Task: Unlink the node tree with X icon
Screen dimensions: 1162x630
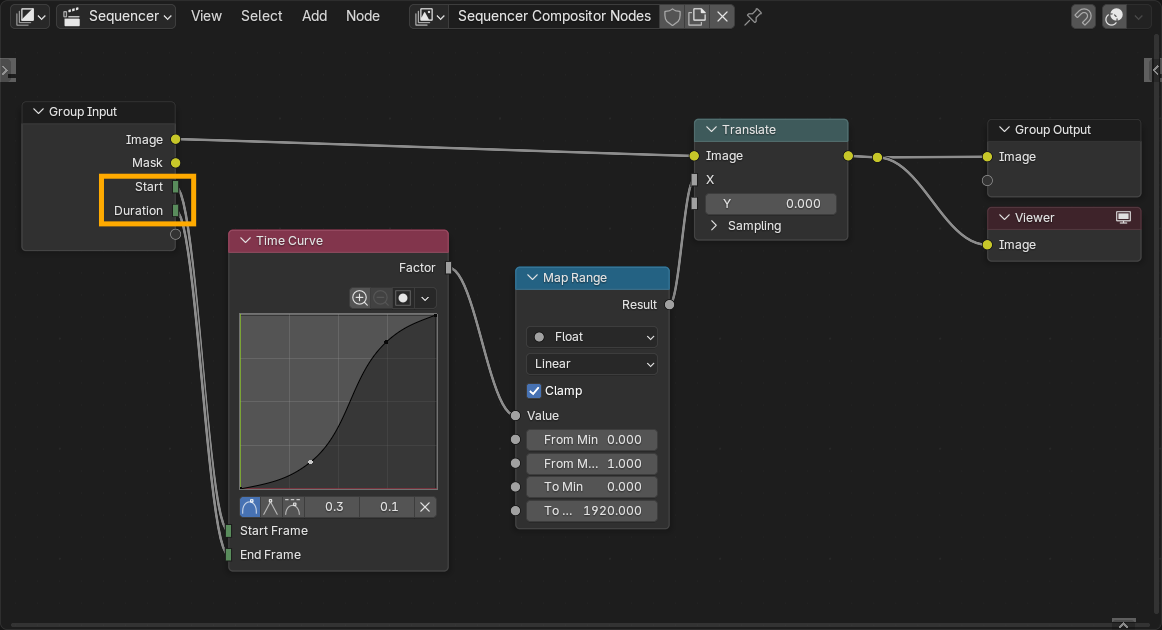Action: click(723, 16)
